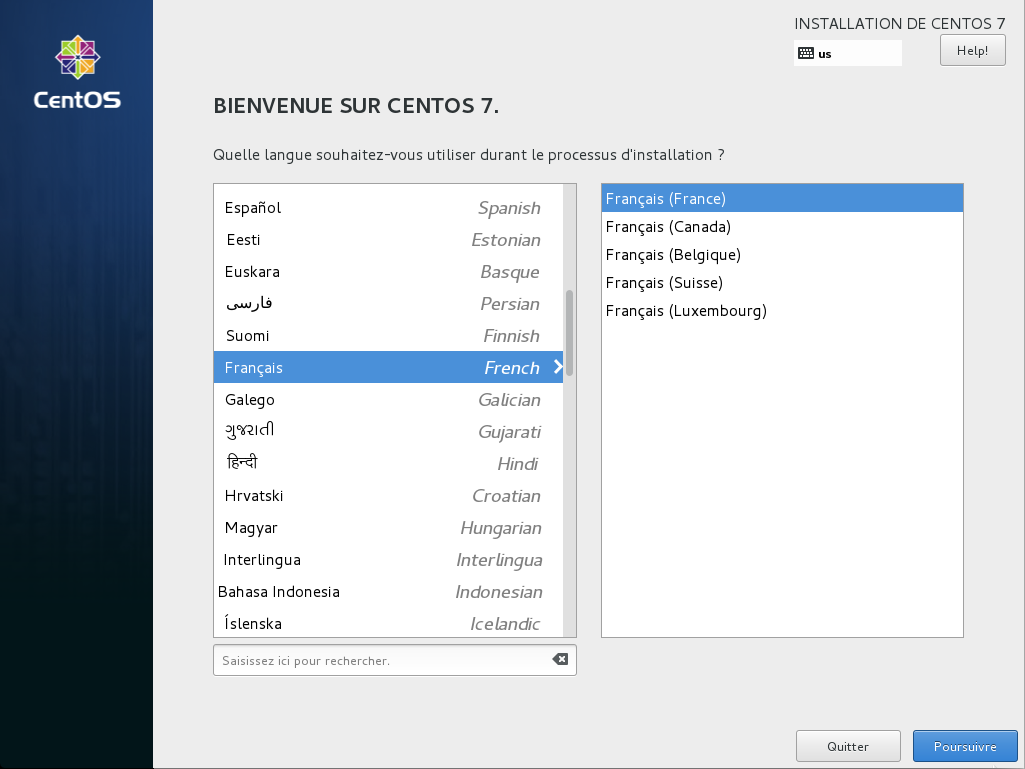Screen dimensions: 1025x769
Task: Open the us keyboard layout indicator
Action: coord(848,53)
